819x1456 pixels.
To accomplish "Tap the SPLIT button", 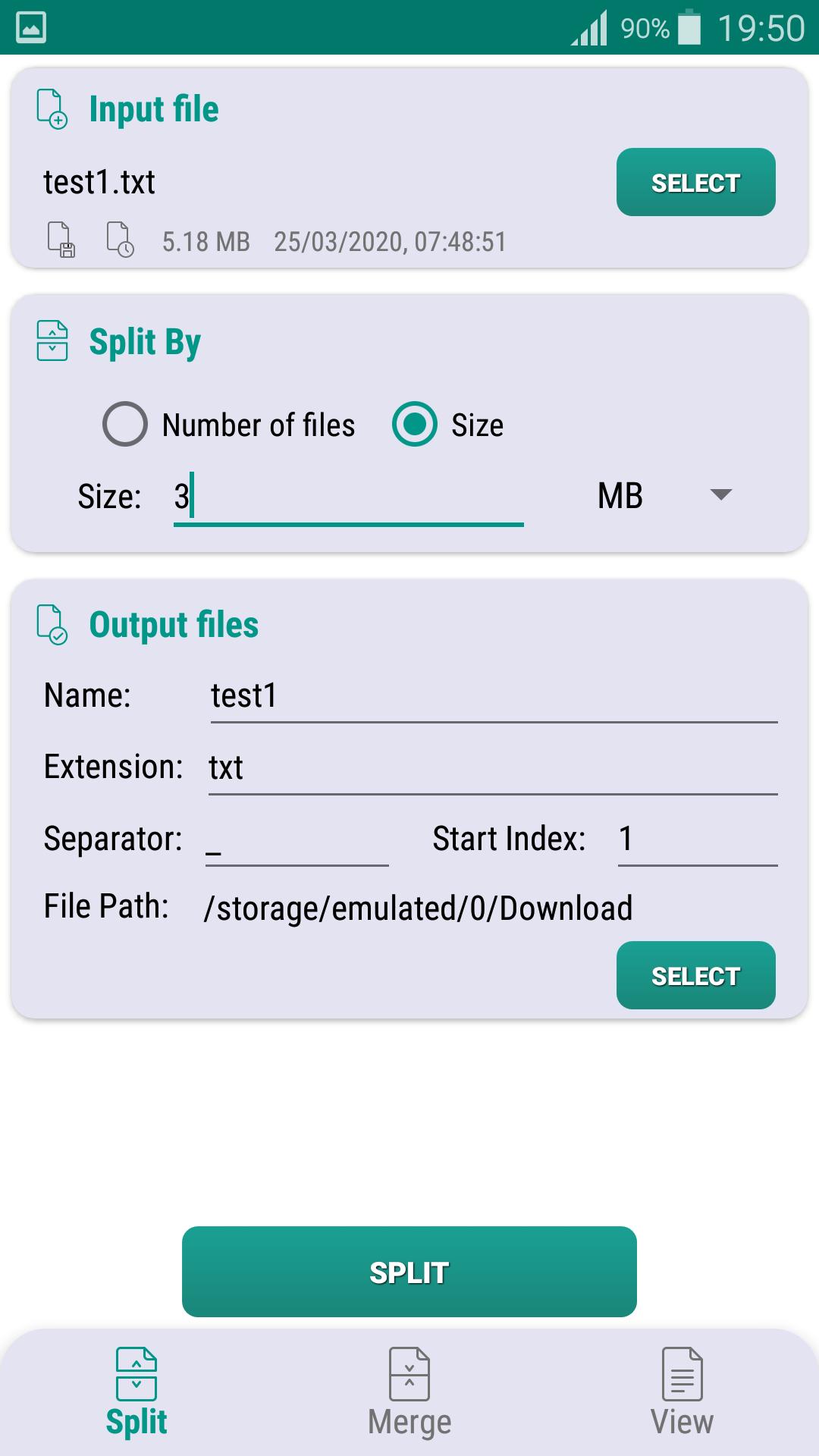I will 409,1272.
